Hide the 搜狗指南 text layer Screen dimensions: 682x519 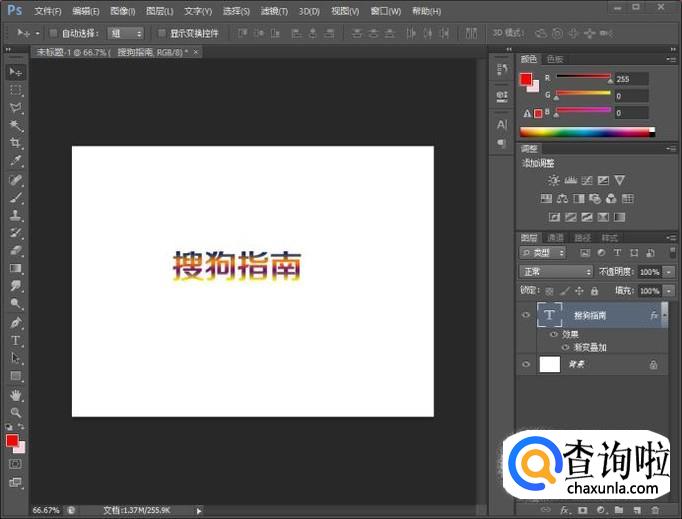click(526, 315)
